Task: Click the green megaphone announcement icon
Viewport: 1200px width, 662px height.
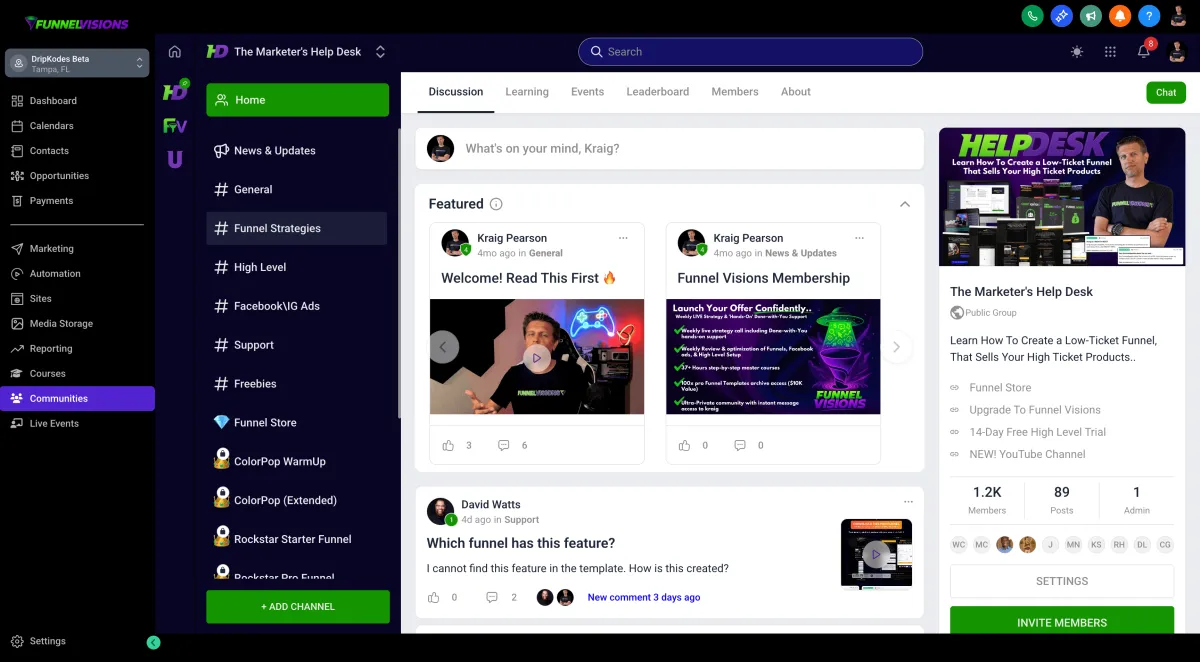Action: pyautogui.click(x=1091, y=16)
